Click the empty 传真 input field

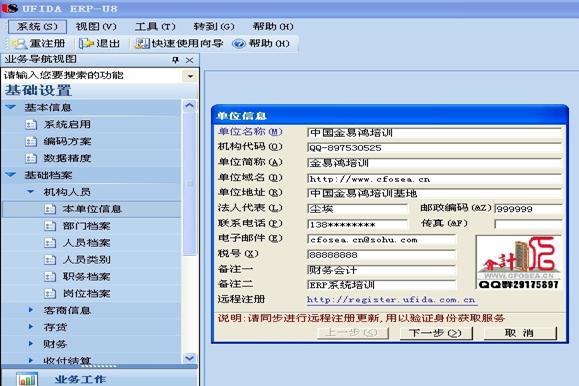[x=528, y=224]
